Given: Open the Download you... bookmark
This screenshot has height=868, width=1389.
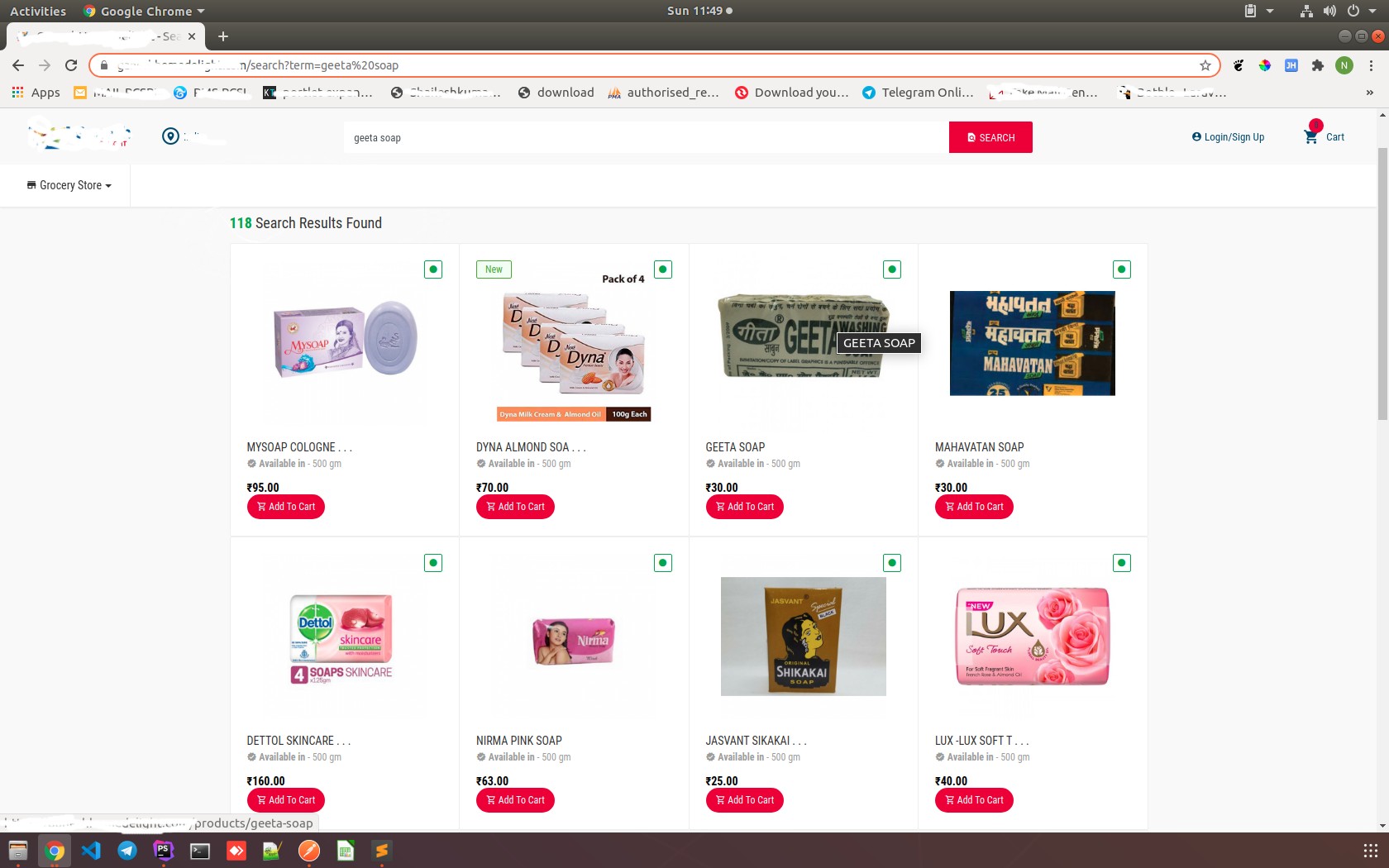Looking at the screenshot, I should pos(792,93).
